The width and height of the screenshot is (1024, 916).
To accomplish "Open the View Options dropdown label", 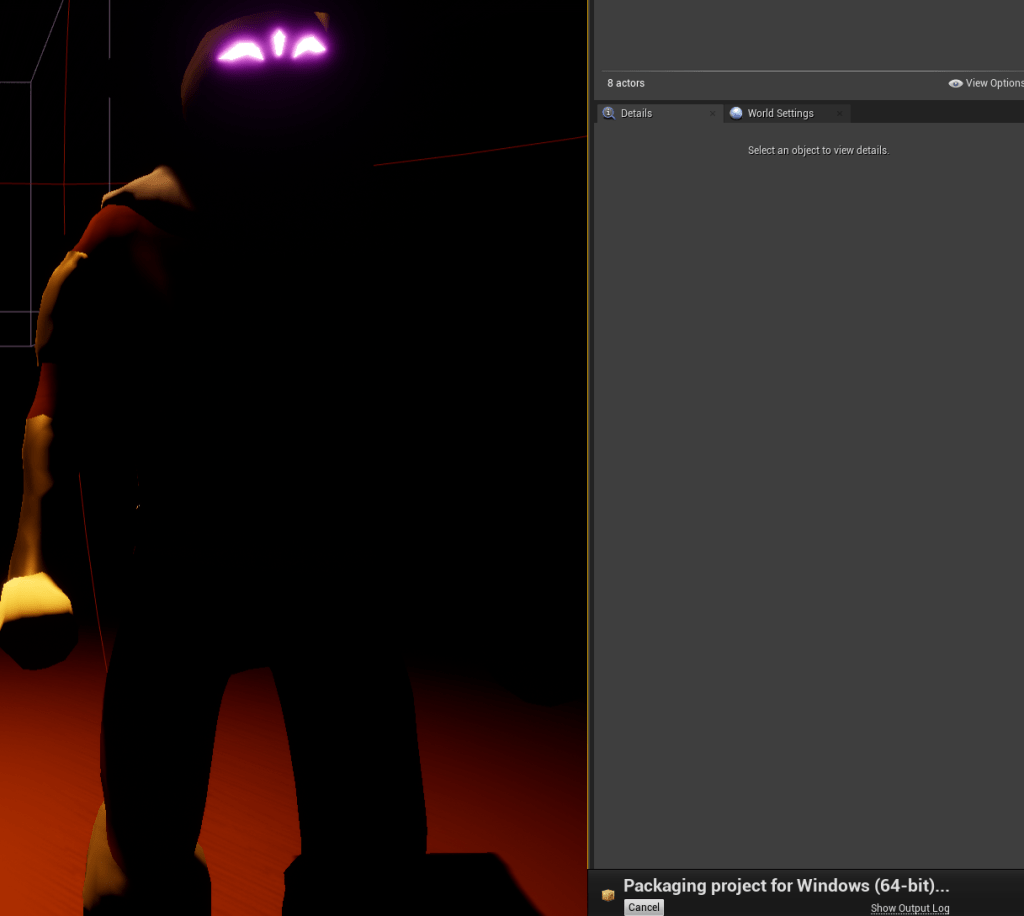I will [994, 84].
